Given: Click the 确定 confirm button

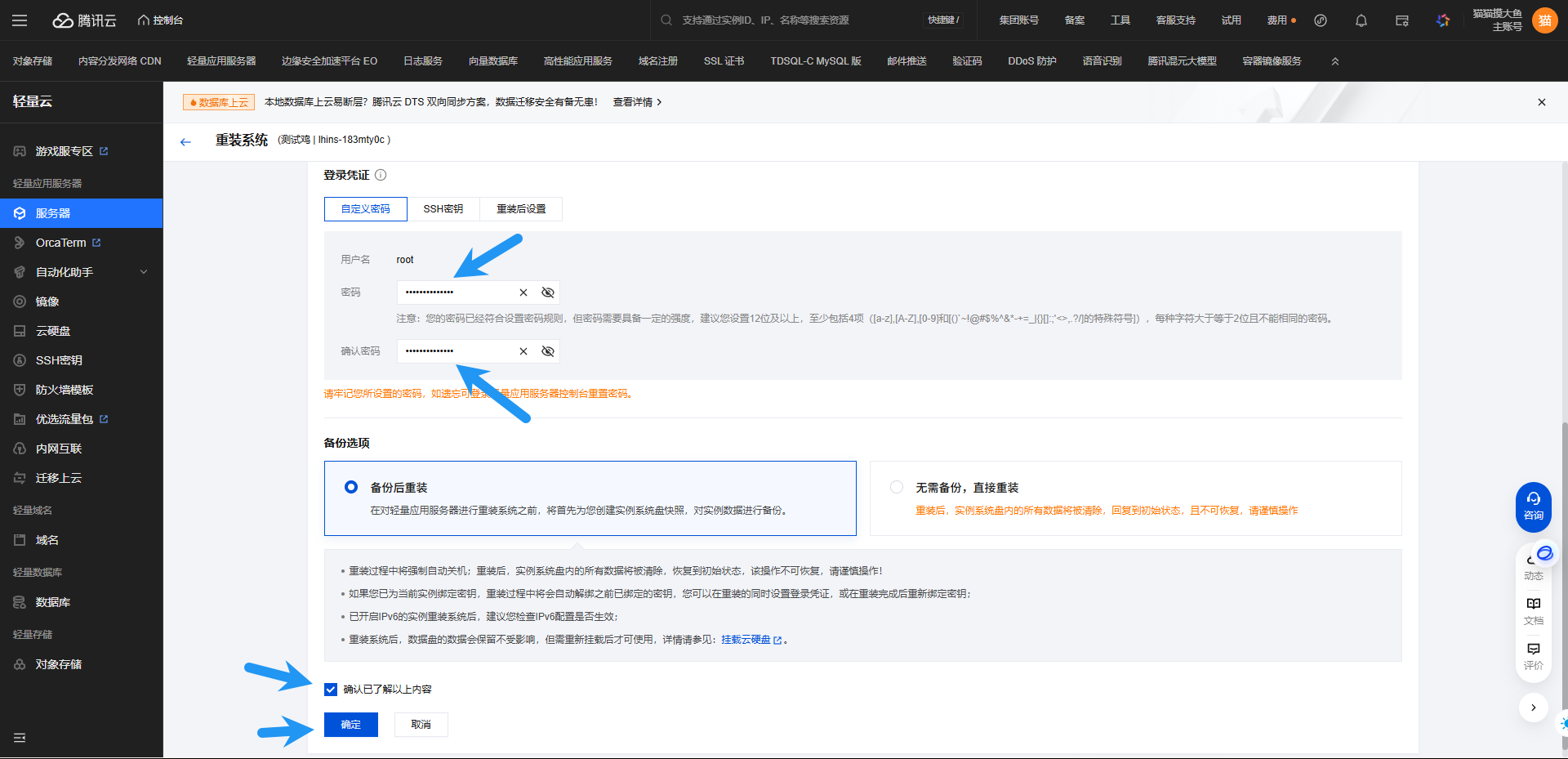Looking at the screenshot, I should [x=350, y=725].
